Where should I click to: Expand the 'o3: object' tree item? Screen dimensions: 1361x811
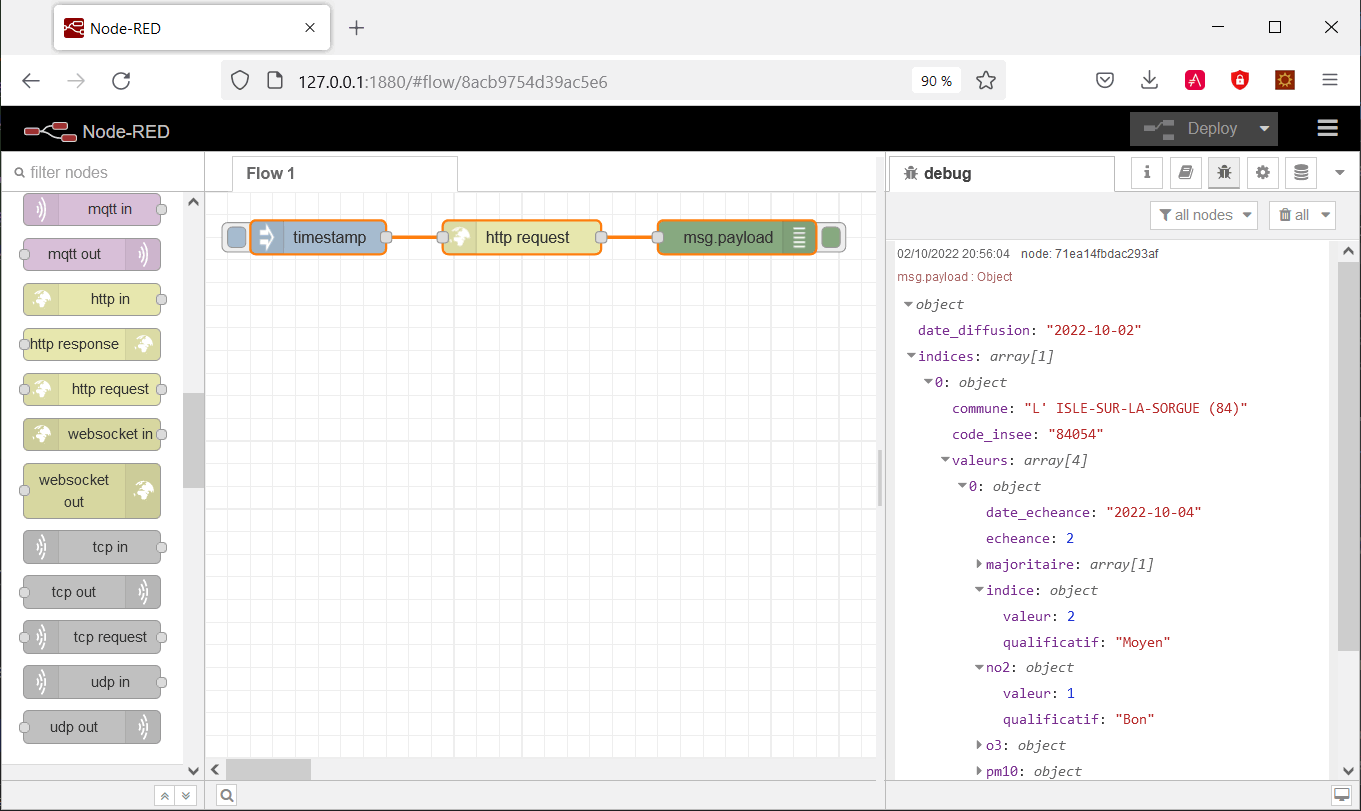point(979,745)
